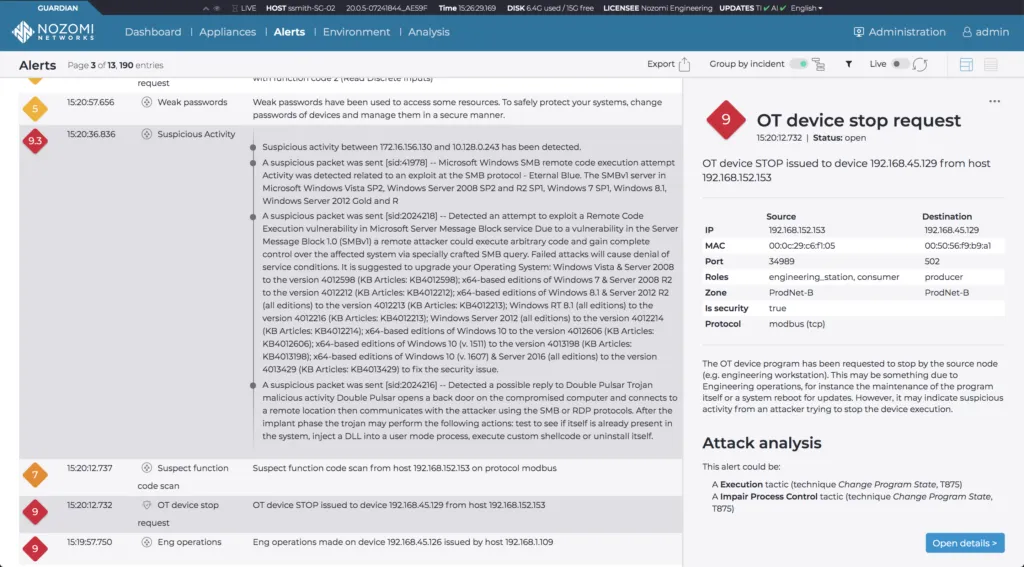Open the Dashboard menu
Viewport: 1024px width, 567px height.
pos(153,32)
